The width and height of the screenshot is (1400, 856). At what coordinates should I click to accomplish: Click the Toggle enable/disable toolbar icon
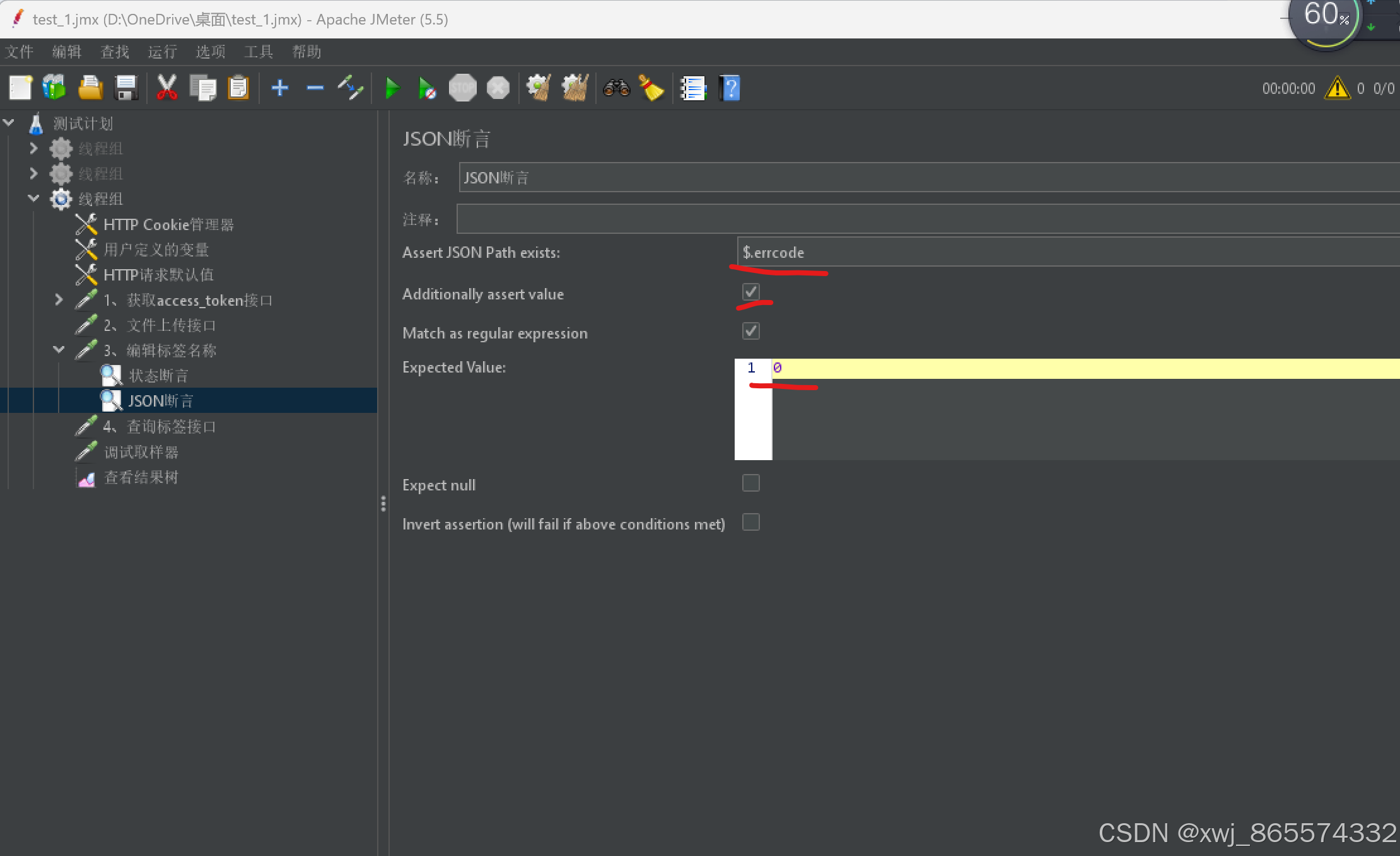[350, 88]
